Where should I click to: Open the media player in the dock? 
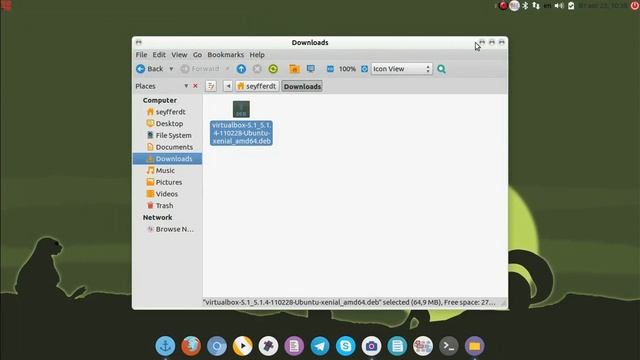point(242,346)
